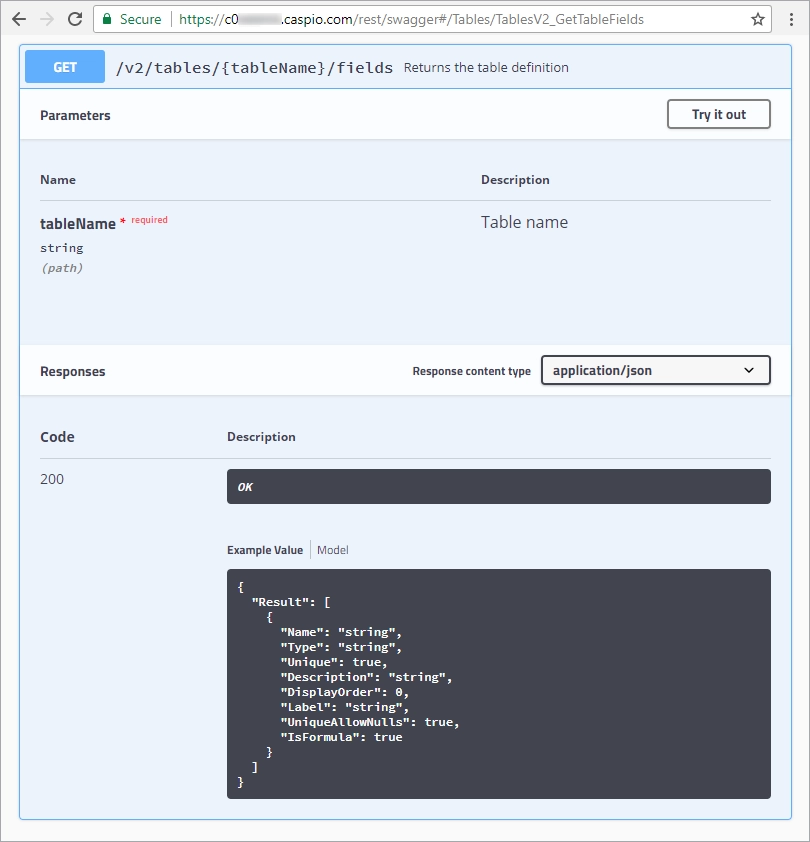Click the 200 response code
Screen dimensions: 810x842
[52, 479]
